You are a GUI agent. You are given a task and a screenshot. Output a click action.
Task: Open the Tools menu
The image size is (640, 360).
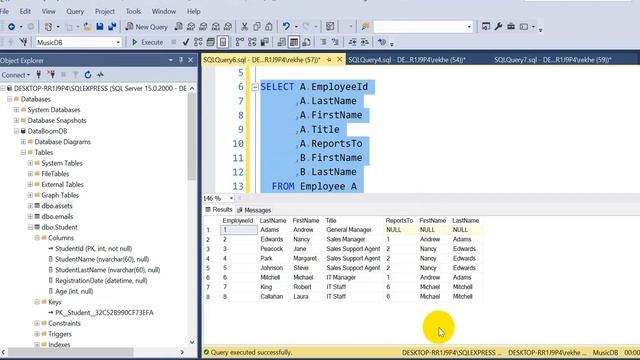pos(133,11)
